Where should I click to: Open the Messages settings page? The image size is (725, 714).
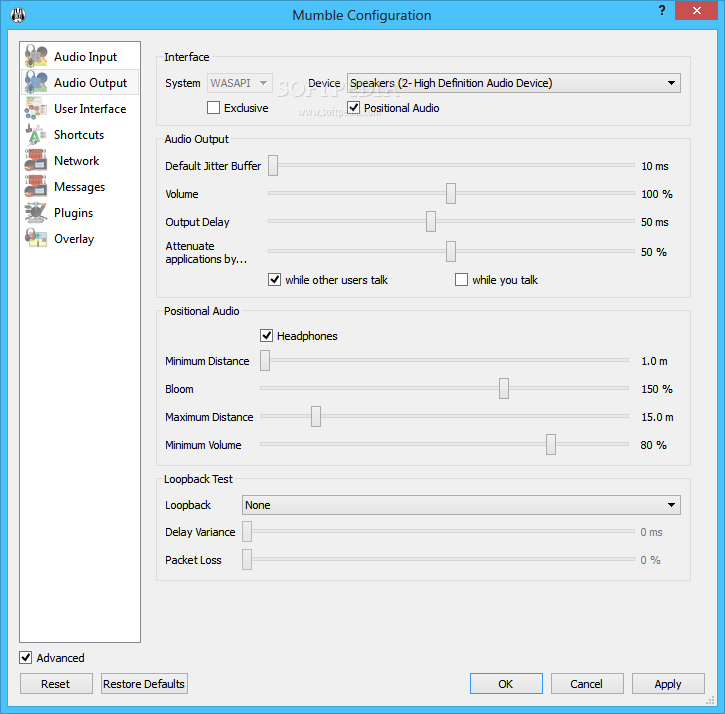[80, 187]
